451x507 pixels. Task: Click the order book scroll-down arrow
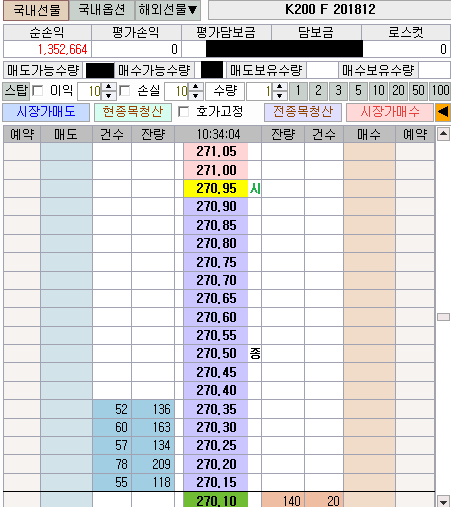click(x=443, y=501)
